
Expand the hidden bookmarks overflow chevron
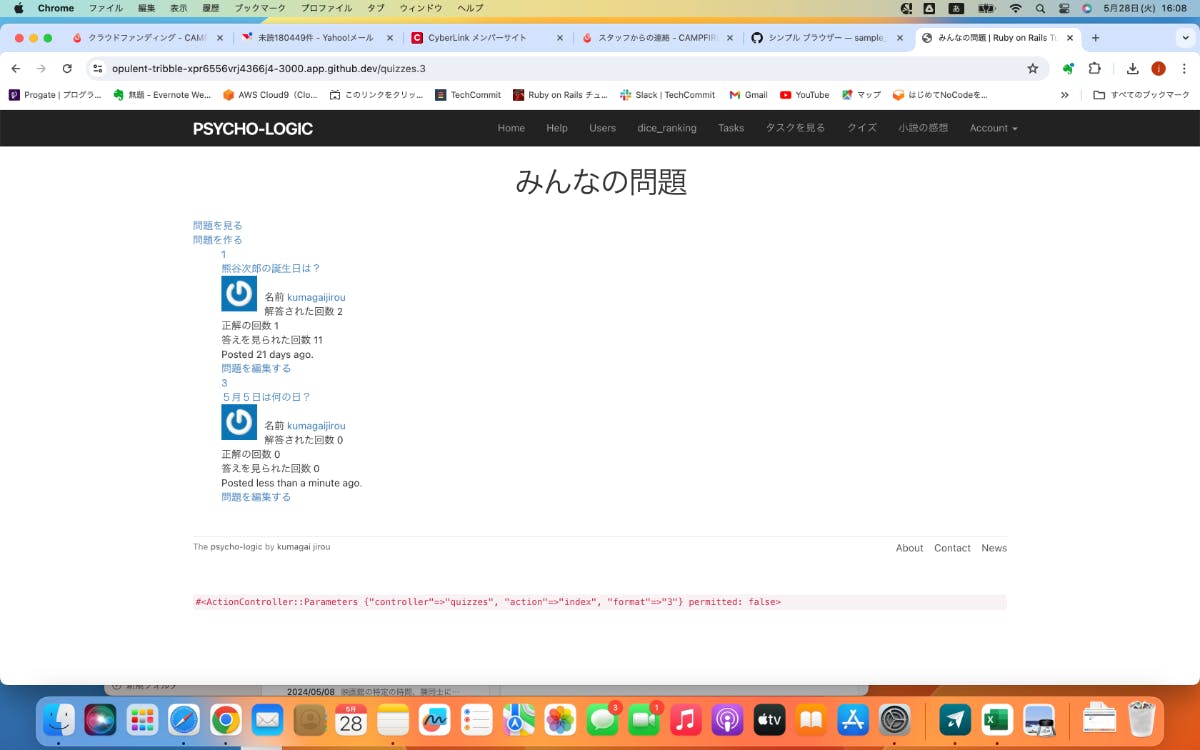coord(1064,95)
